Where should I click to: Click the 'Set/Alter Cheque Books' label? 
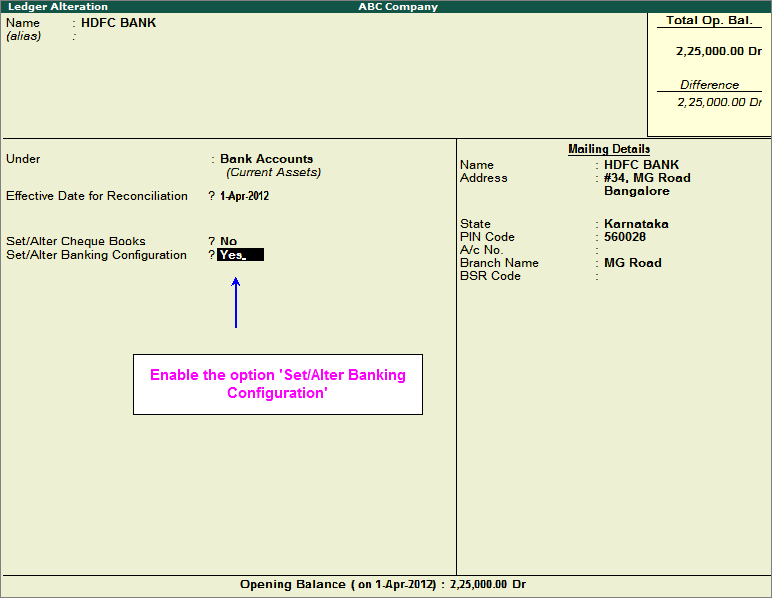[x=76, y=241]
